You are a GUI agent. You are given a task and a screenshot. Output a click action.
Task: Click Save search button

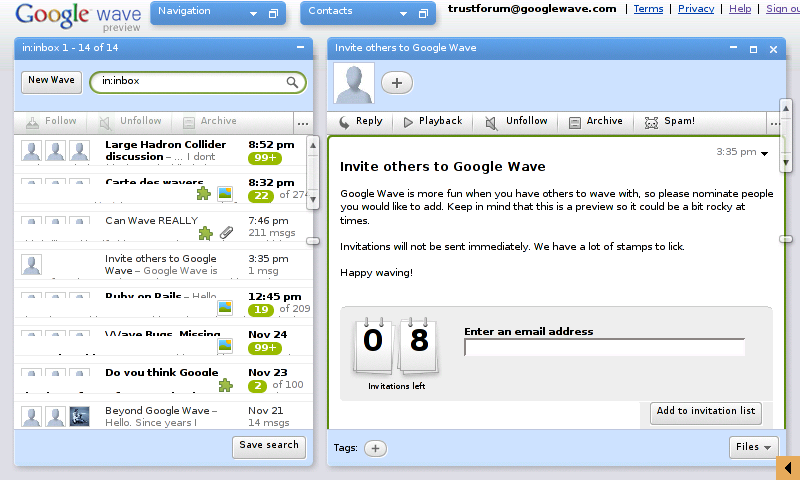(x=269, y=446)
